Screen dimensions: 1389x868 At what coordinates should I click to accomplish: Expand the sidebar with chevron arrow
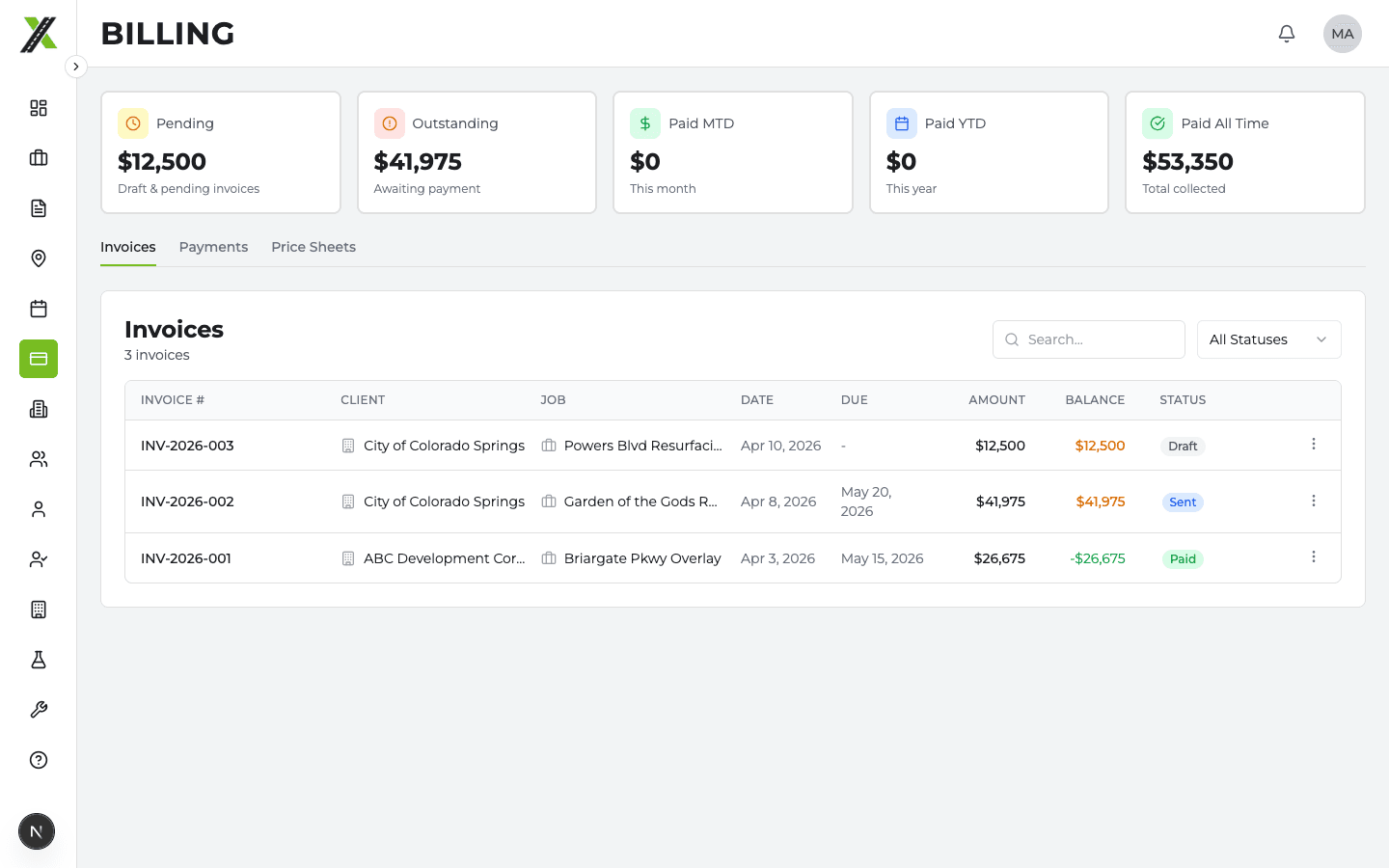(x=76, y=67)
